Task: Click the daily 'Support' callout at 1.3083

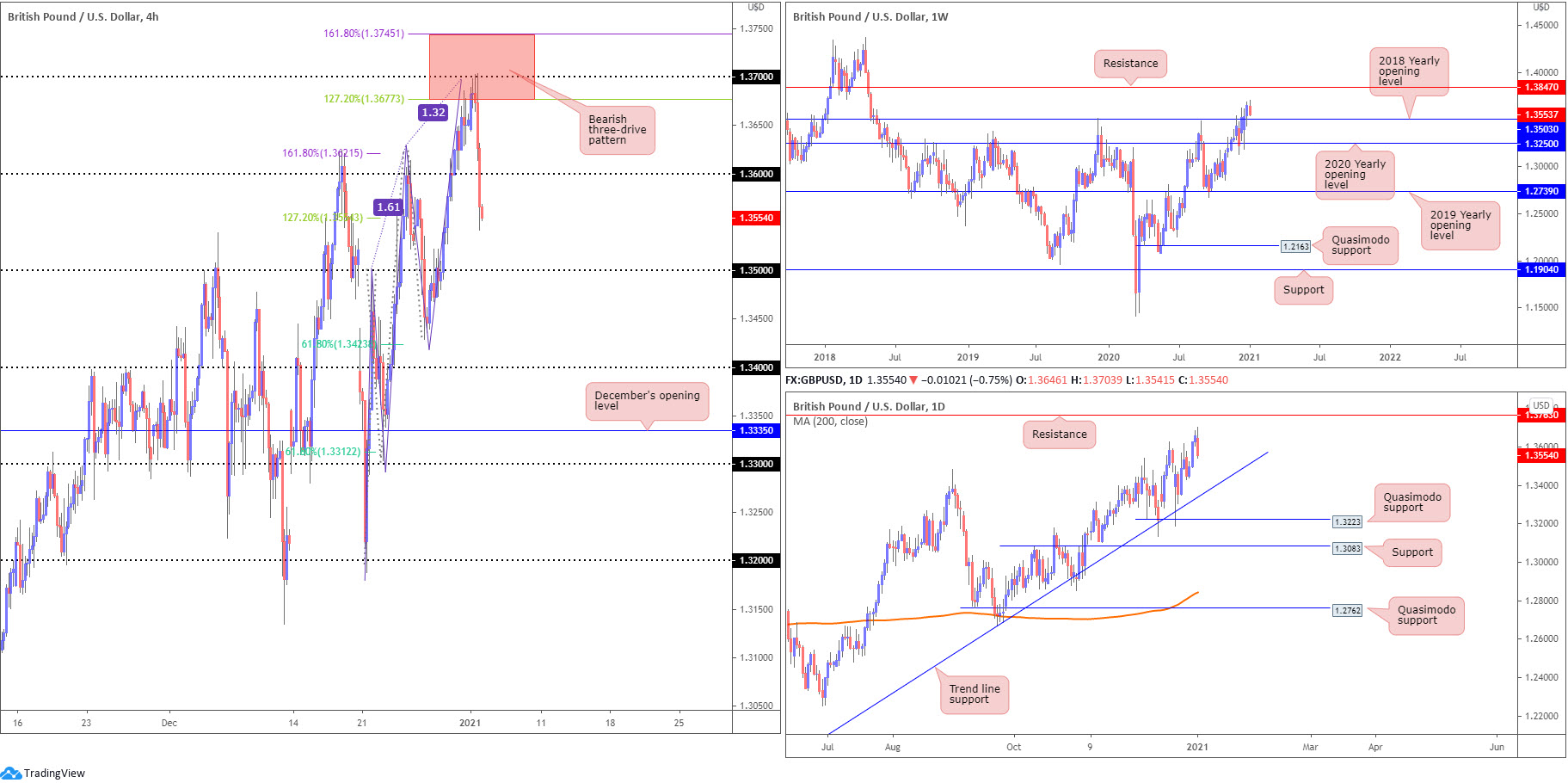Action: click(1412, 552)
